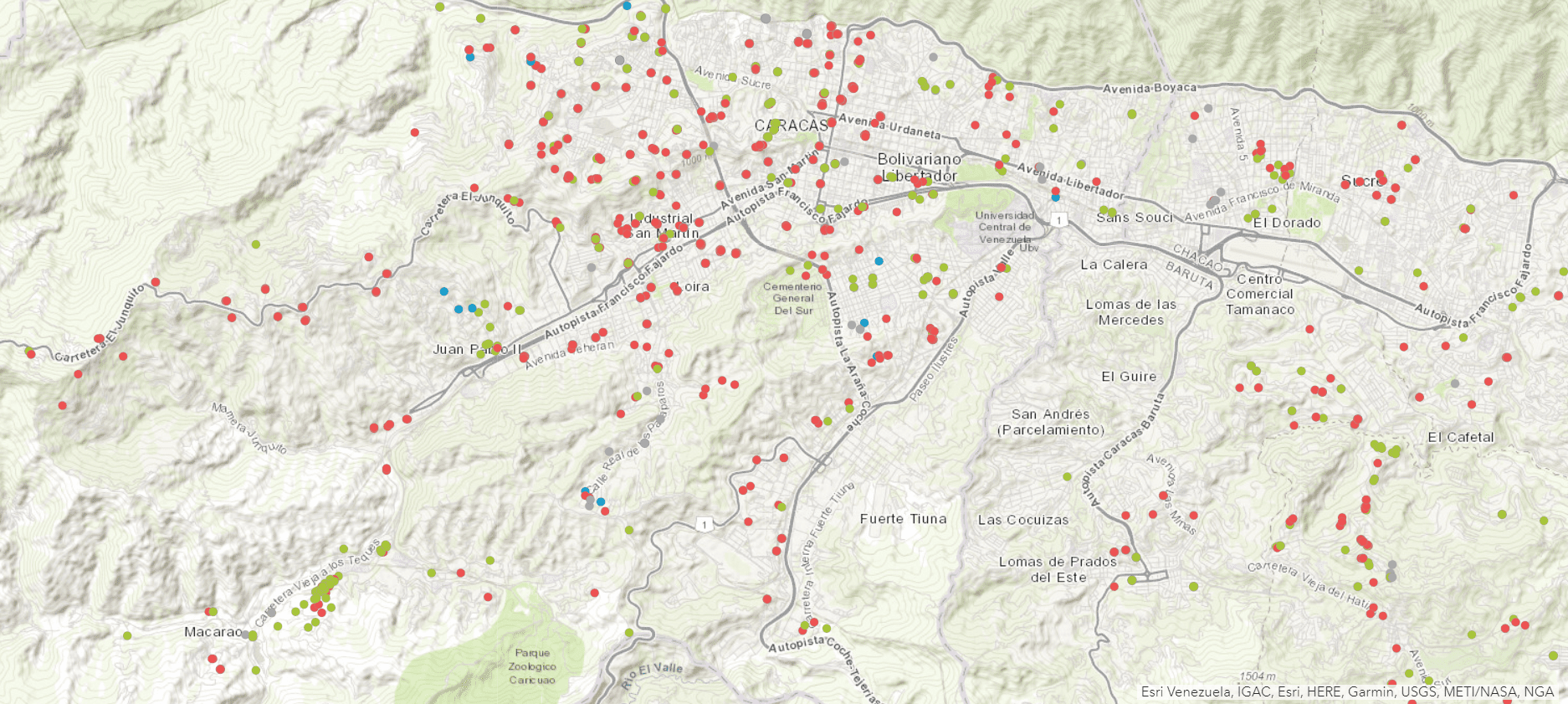The width and height of the screenshot is (1568, 704).
Task: Click the Ubv label near the university
Action: [x=1028, y=248]
